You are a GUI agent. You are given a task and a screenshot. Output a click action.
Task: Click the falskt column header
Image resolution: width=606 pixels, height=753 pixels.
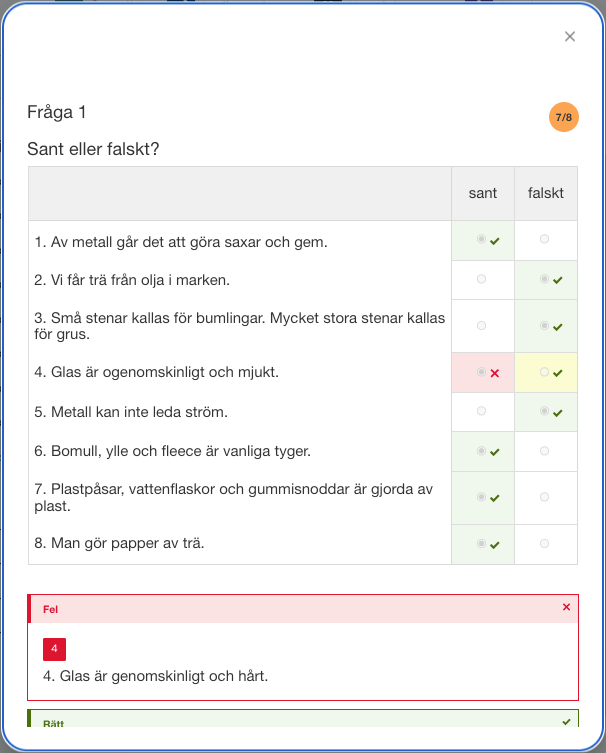(x=545, y=193)
